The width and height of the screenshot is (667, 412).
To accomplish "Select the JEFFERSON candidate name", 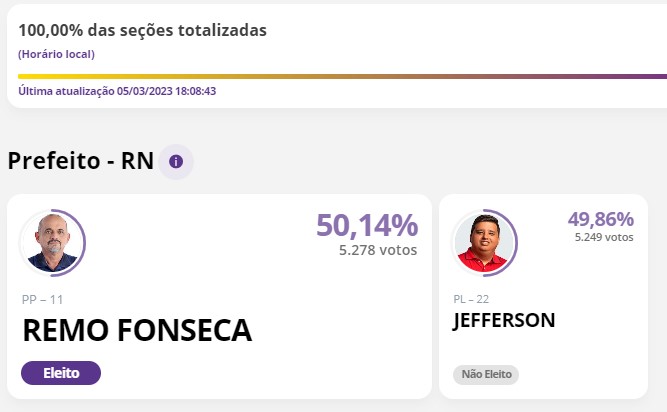I will (x=504, y=320).
